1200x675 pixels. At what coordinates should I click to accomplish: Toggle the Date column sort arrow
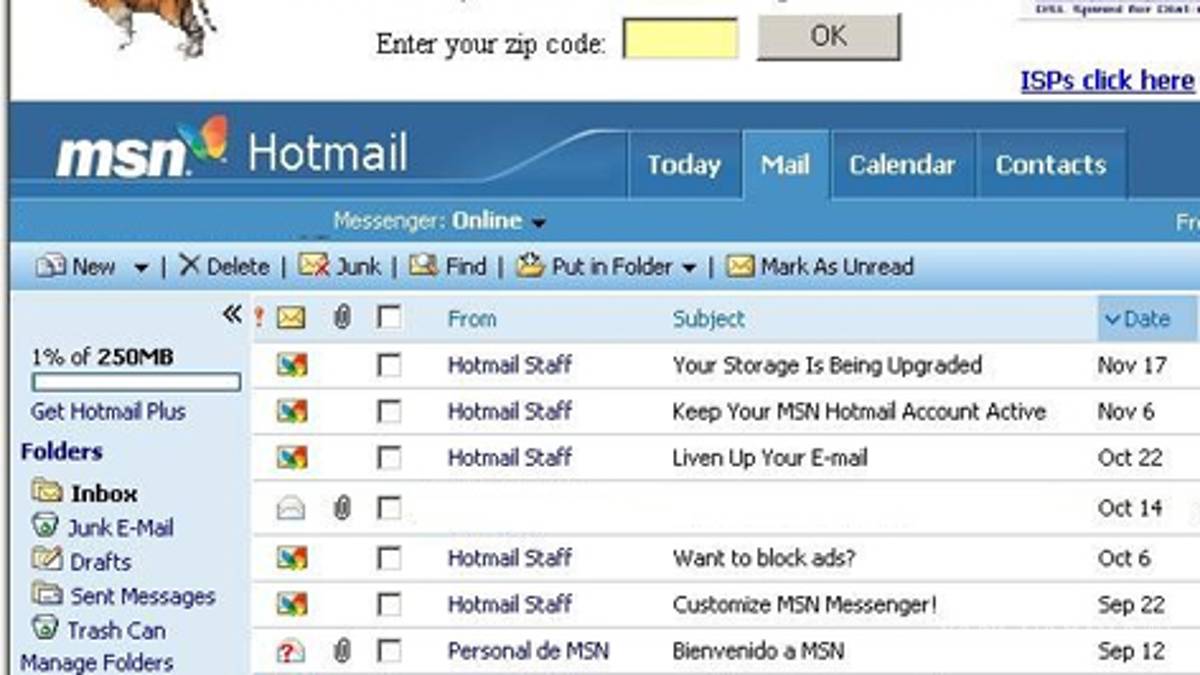click(1112, 320)
